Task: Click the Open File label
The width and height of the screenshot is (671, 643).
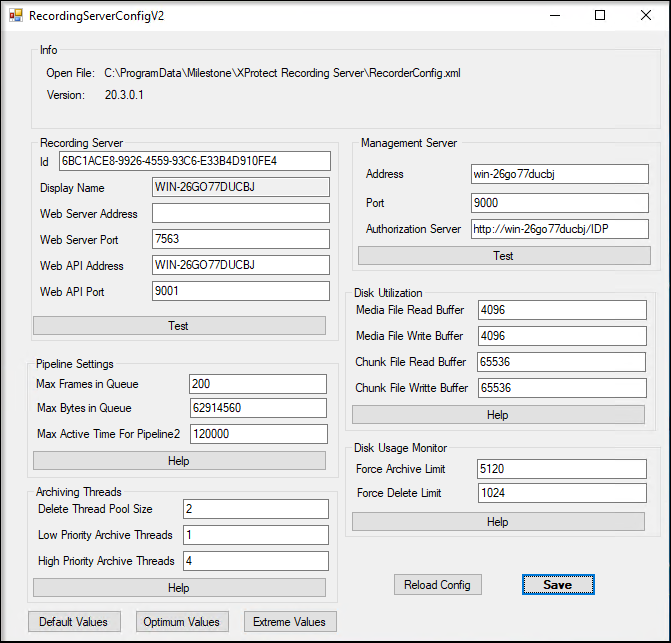Action: point(70,73)
